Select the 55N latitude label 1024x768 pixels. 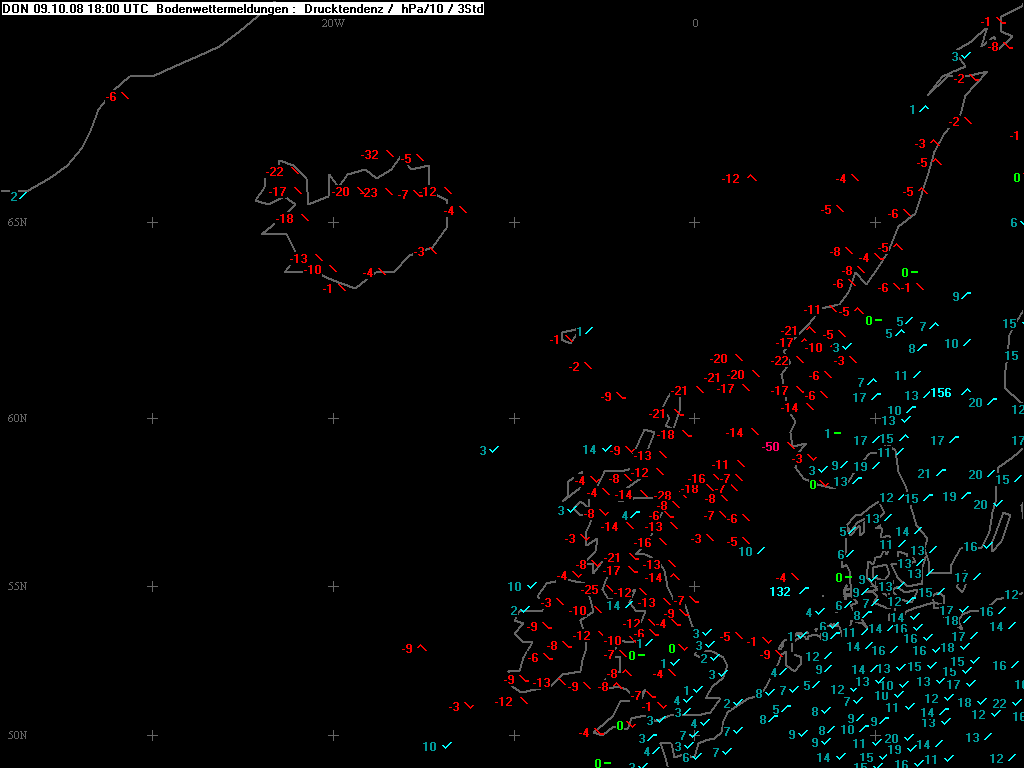pos(17,586)
